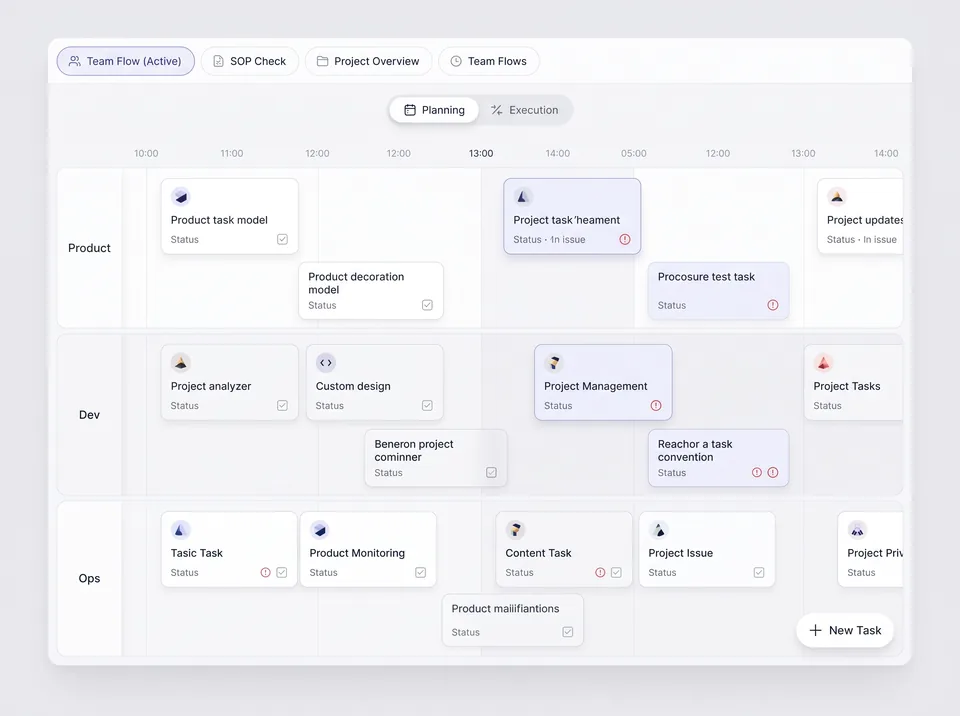960x716 pixels.
Task: Click the Project task'heament card avatar icon
Action: [x=522, y=197]
